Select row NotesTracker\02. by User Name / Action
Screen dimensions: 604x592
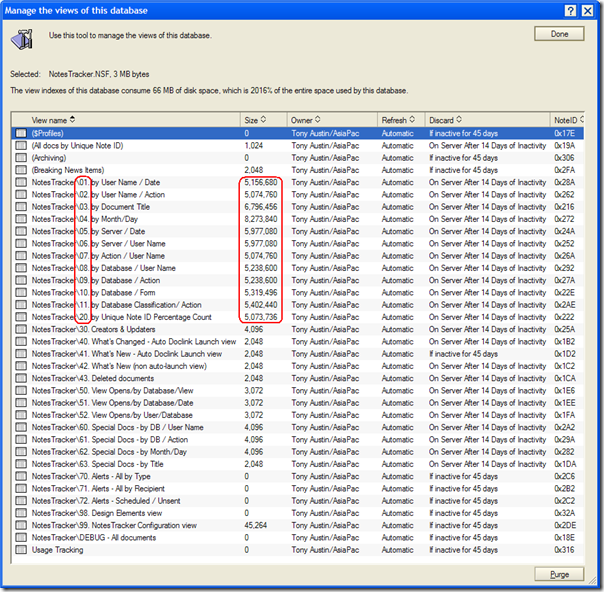pyautogui.click(x=297, y=195)
